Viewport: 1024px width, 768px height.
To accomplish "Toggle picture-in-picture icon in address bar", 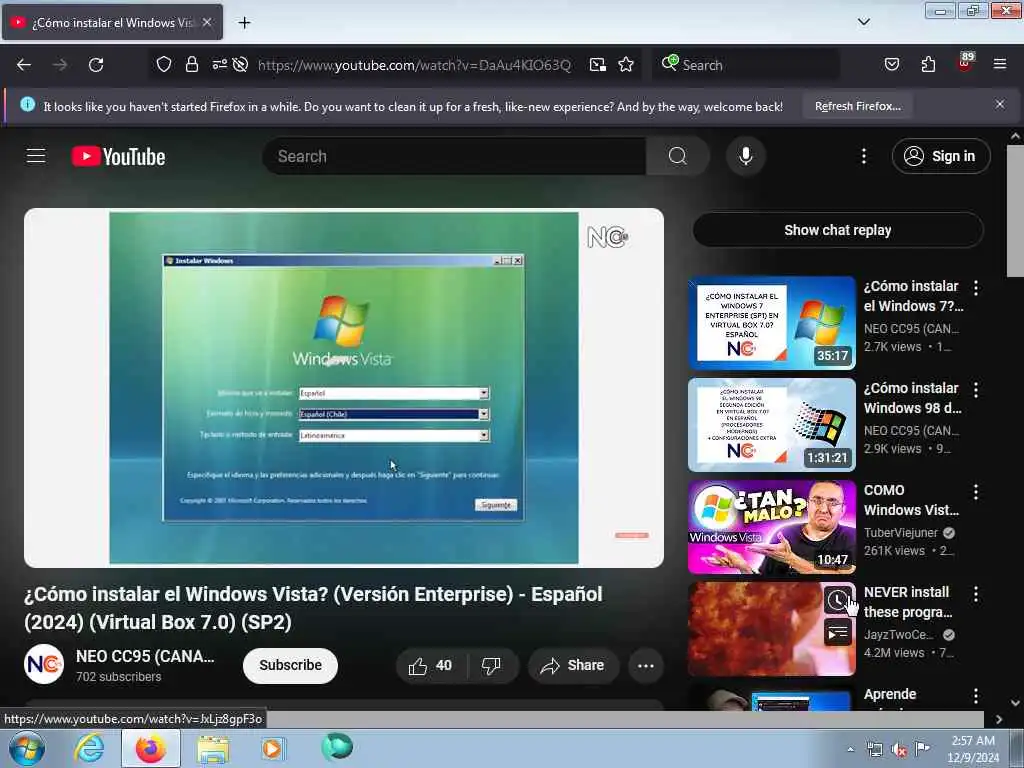I will point(598,65).
